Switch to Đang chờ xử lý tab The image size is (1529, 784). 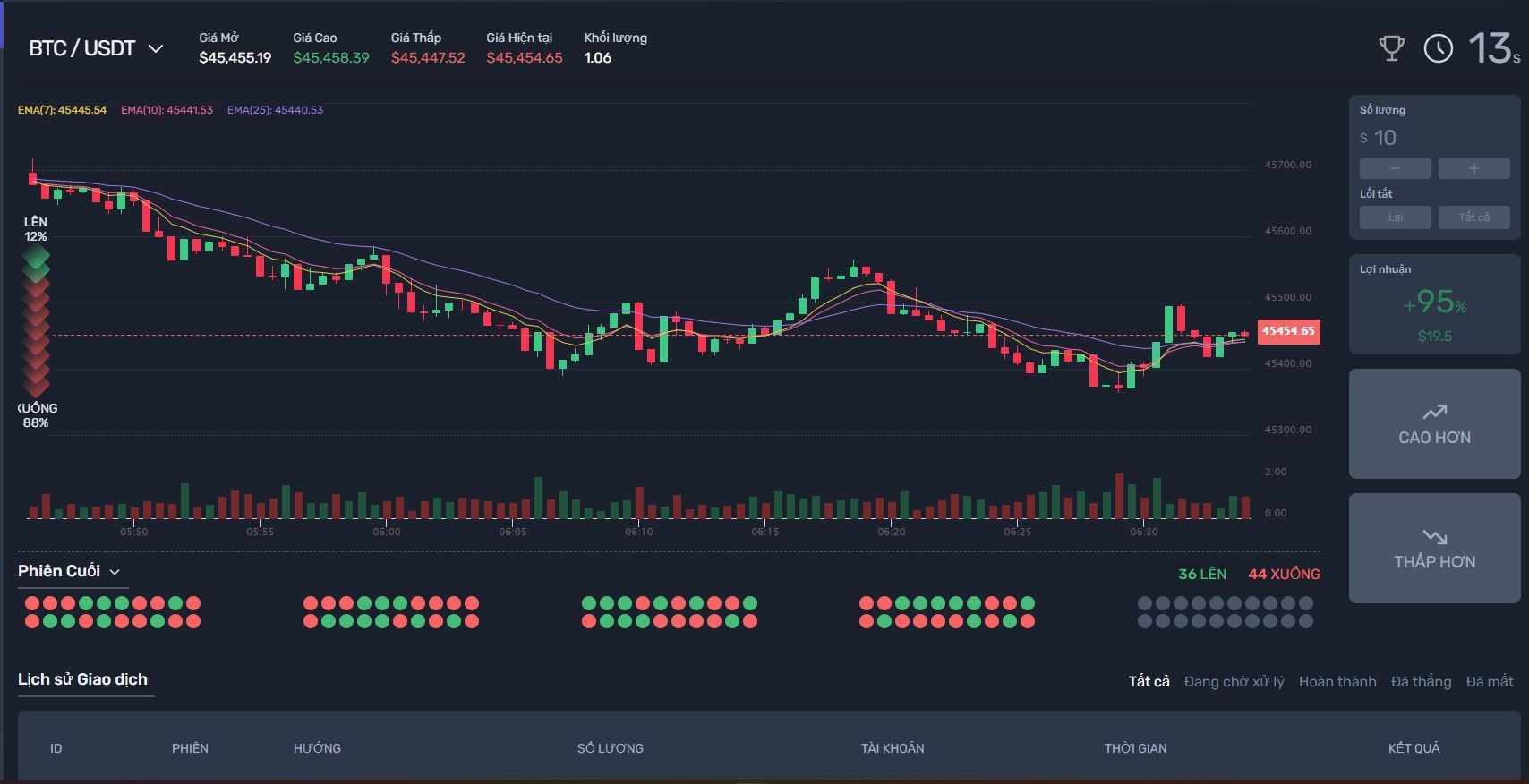point(1234,681)
